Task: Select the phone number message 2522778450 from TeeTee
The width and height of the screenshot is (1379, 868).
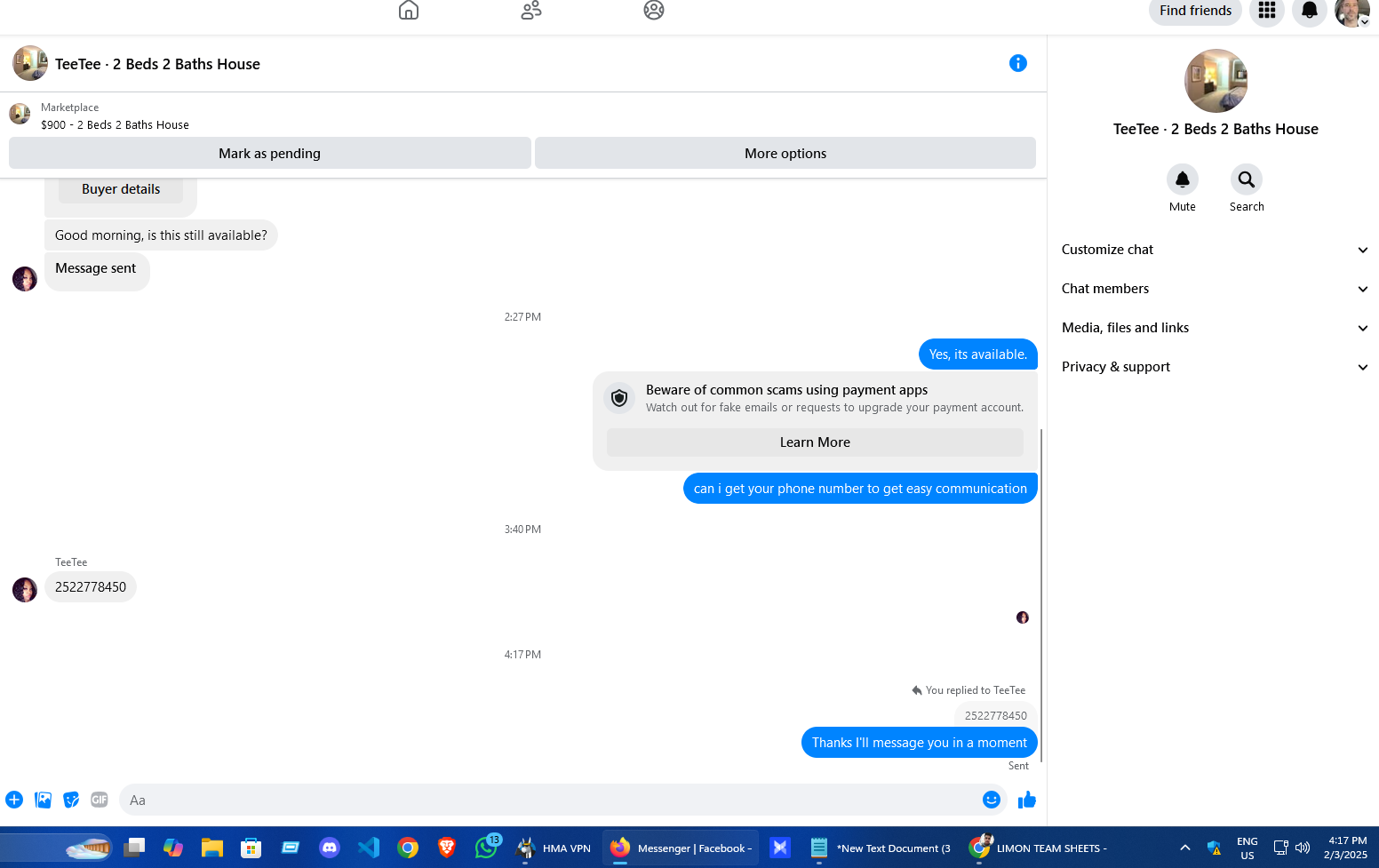Action: [91, 587]
